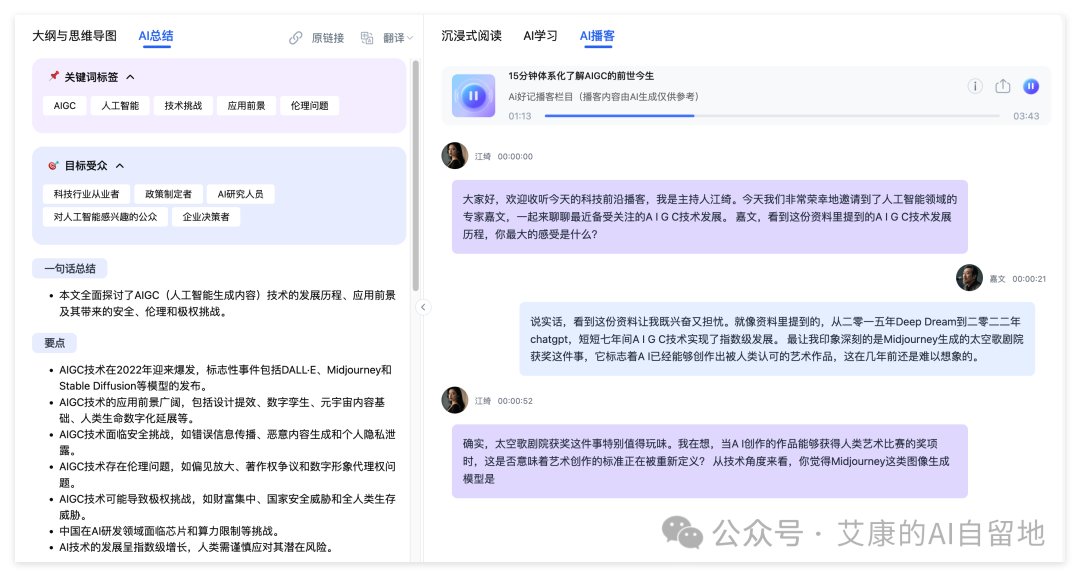Toggle the circular pause button at player's right
1080x577 pixels.
(1031, 87)
